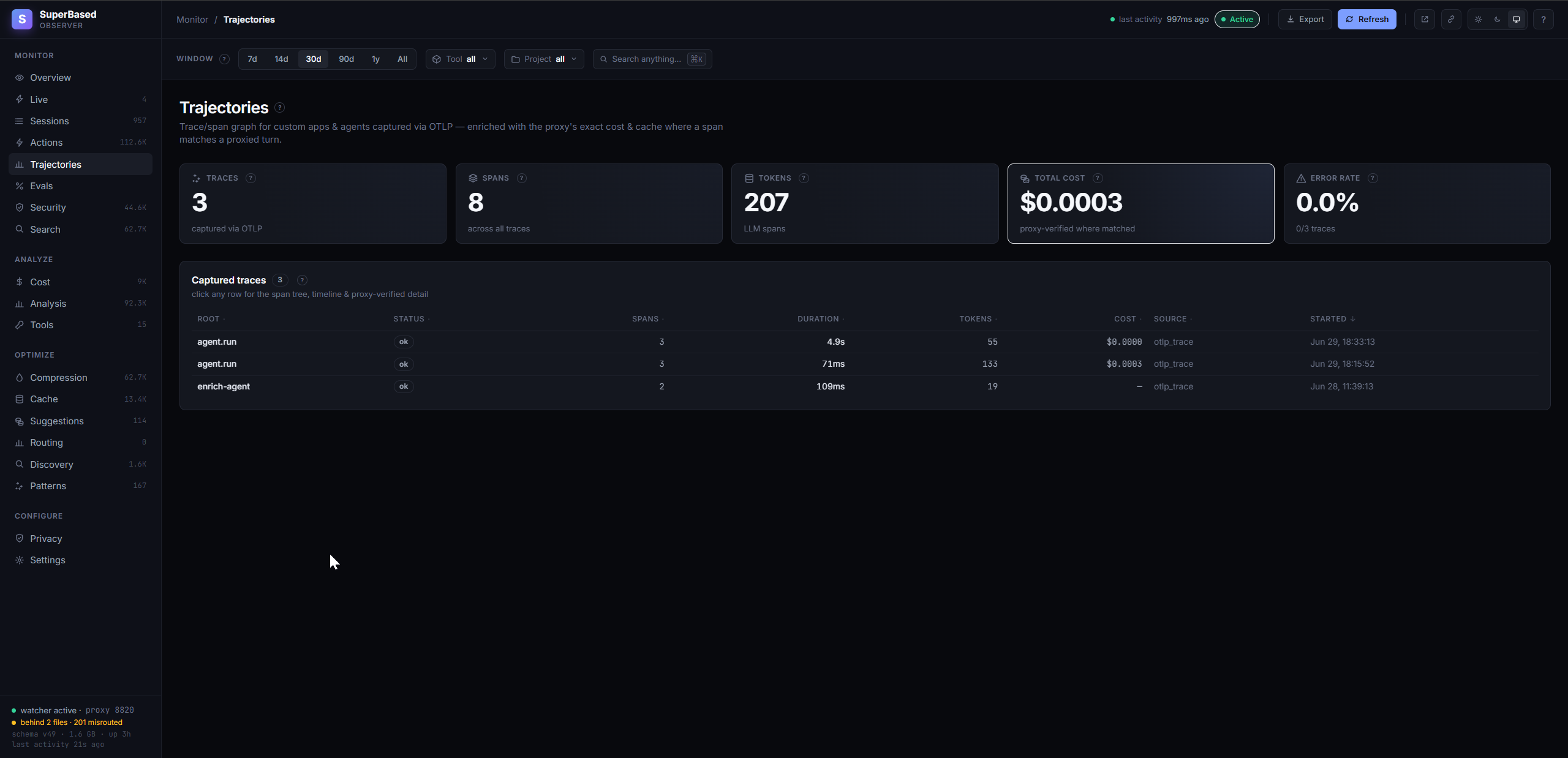Open Evals in the sidebar
Viewport: 1568px width, 758px height.
80,186
